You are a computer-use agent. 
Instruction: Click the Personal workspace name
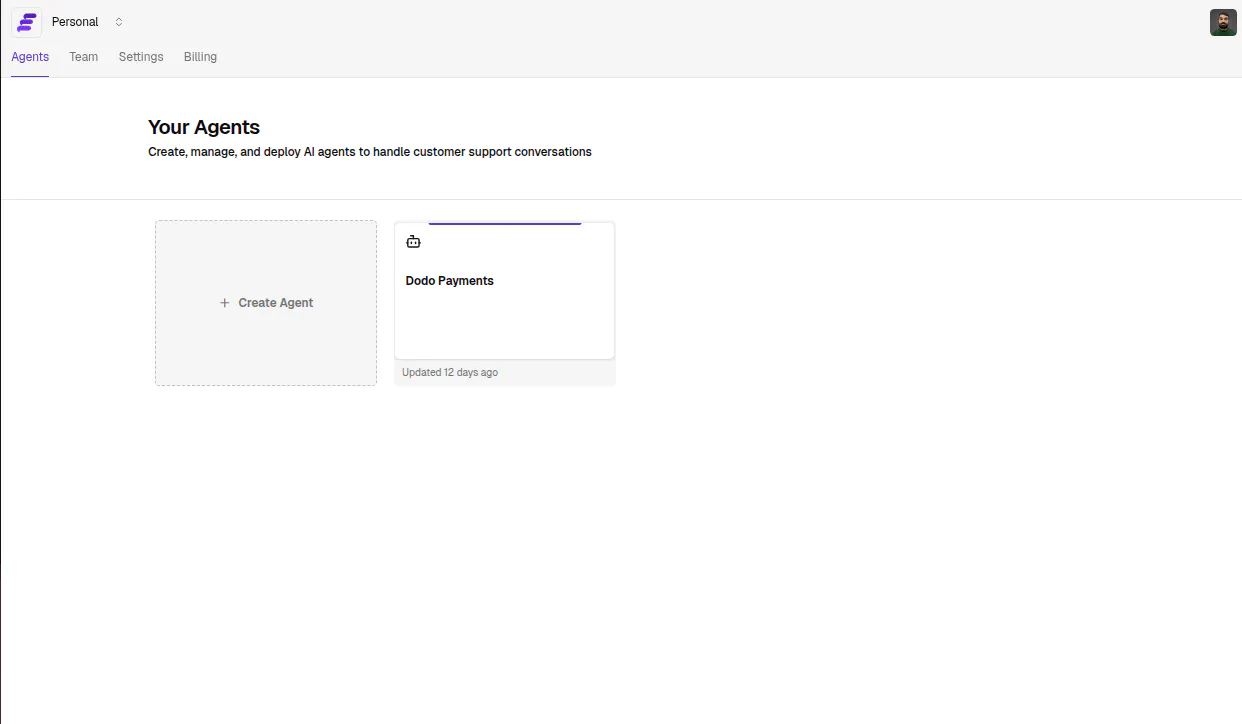[75, 22]
